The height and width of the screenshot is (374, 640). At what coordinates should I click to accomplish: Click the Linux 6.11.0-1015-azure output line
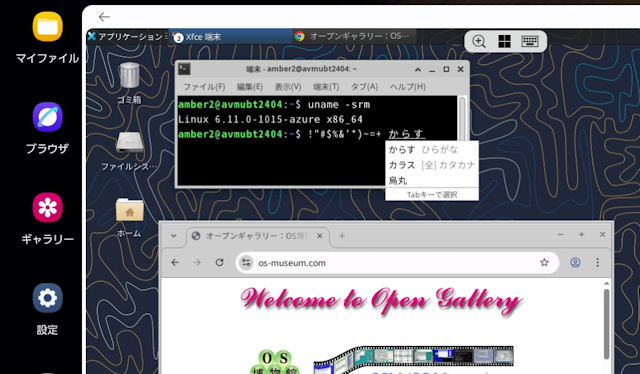click(270, 119)
